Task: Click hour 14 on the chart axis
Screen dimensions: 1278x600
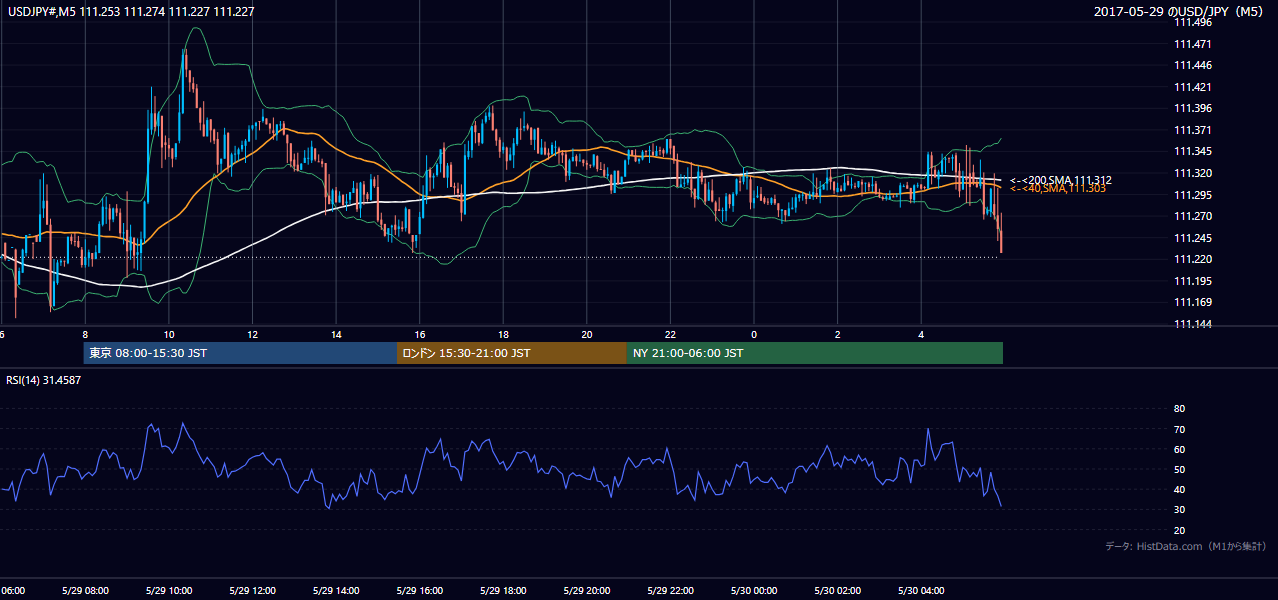Action: point(336,334)
